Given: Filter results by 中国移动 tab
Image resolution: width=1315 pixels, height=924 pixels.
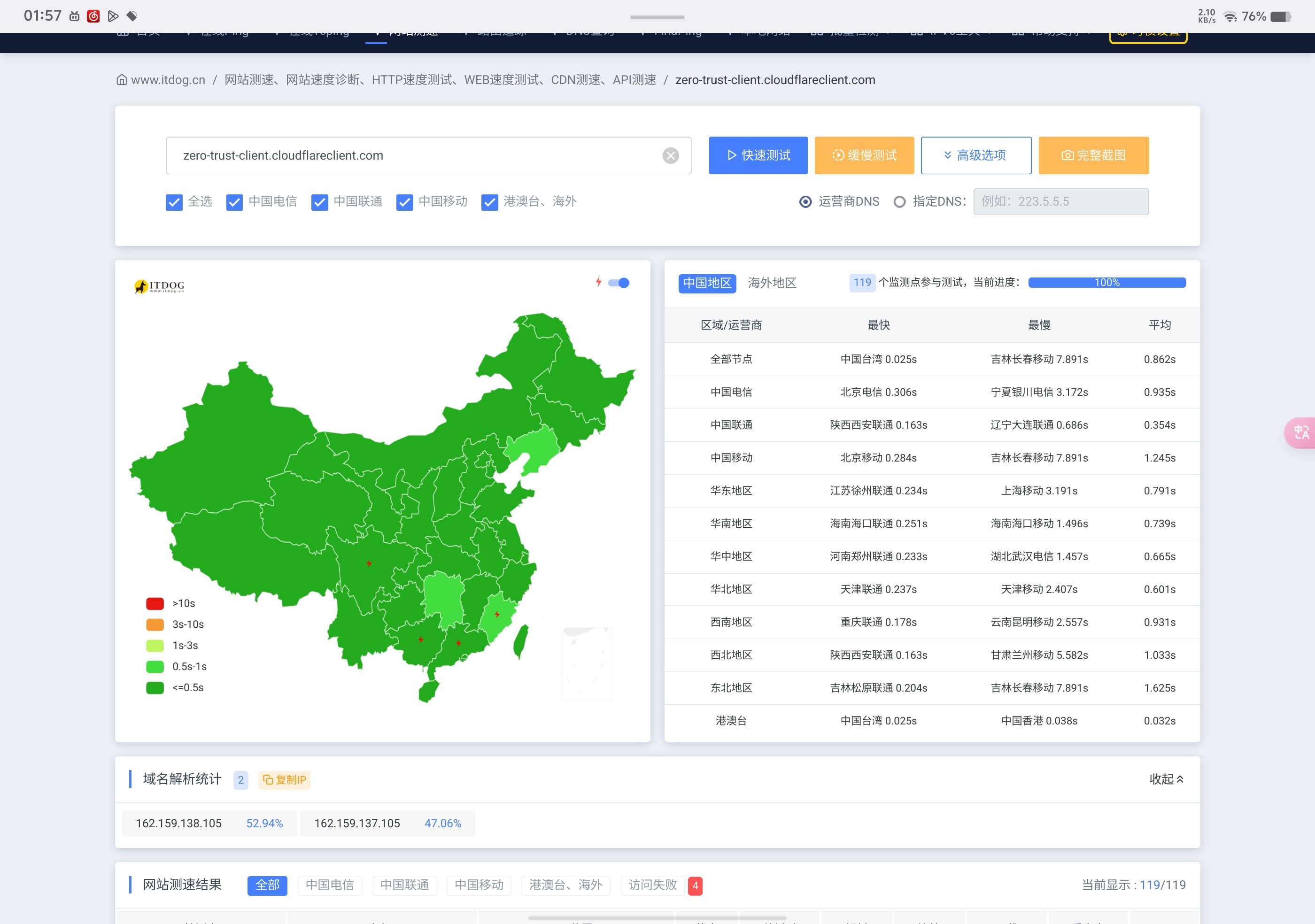Looking at the screenshot, I should [479, 885].
